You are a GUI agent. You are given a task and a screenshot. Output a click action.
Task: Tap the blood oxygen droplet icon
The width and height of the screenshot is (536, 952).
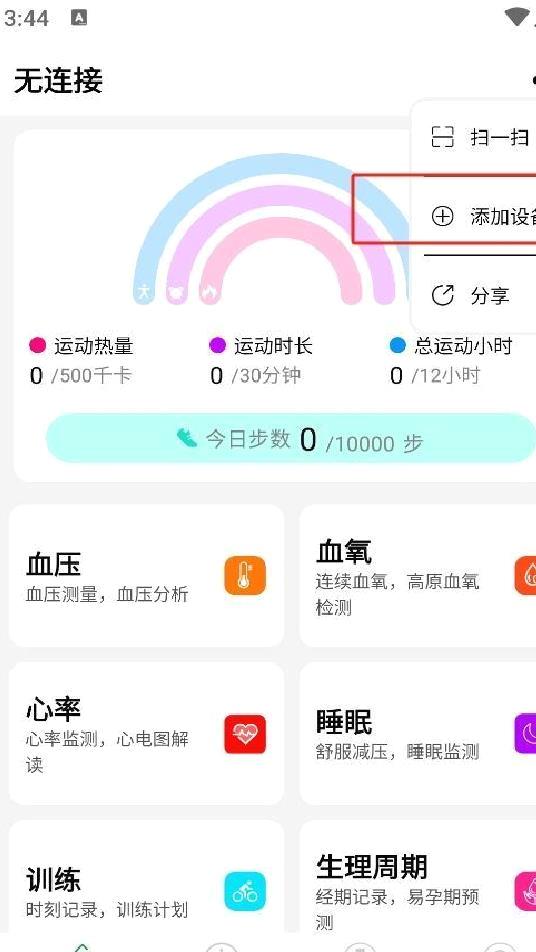point(526,575)
